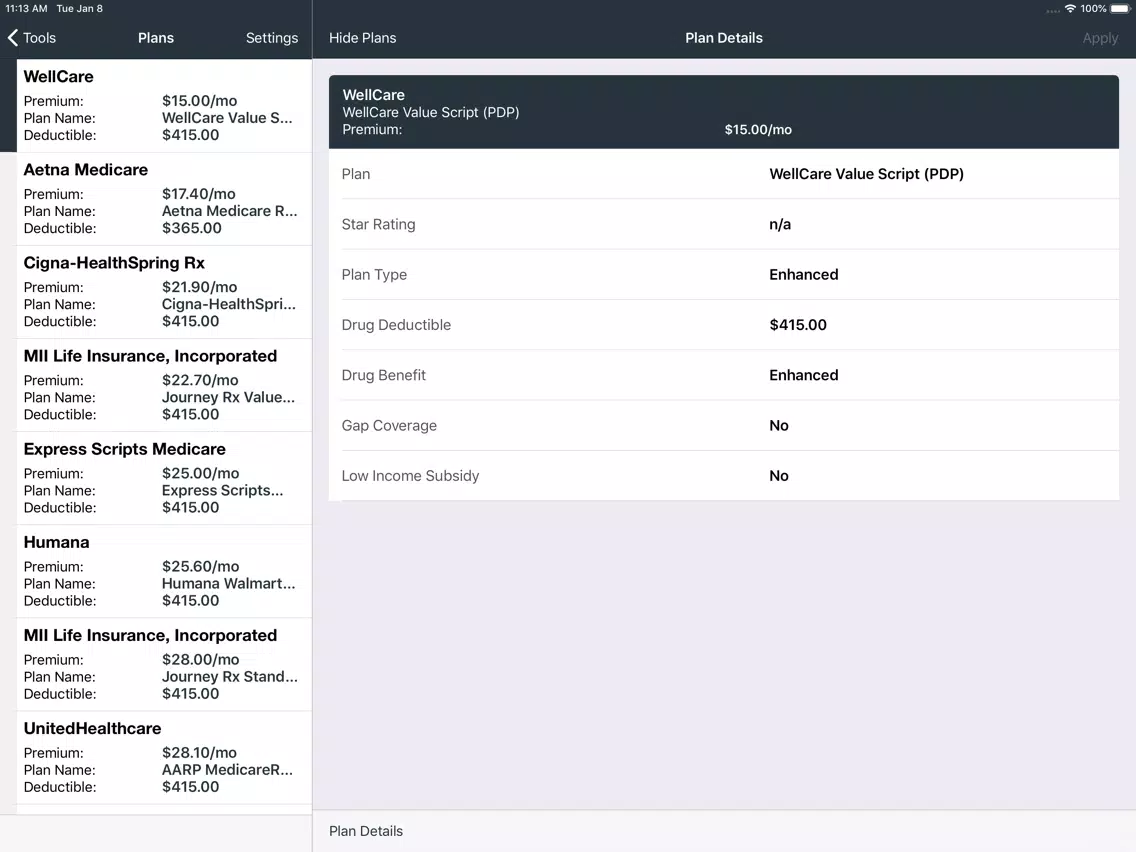This screenshot has height=852, width=1136.
Task: Select MII Life Journey Rx Standard plan
Action: [164, 664]
